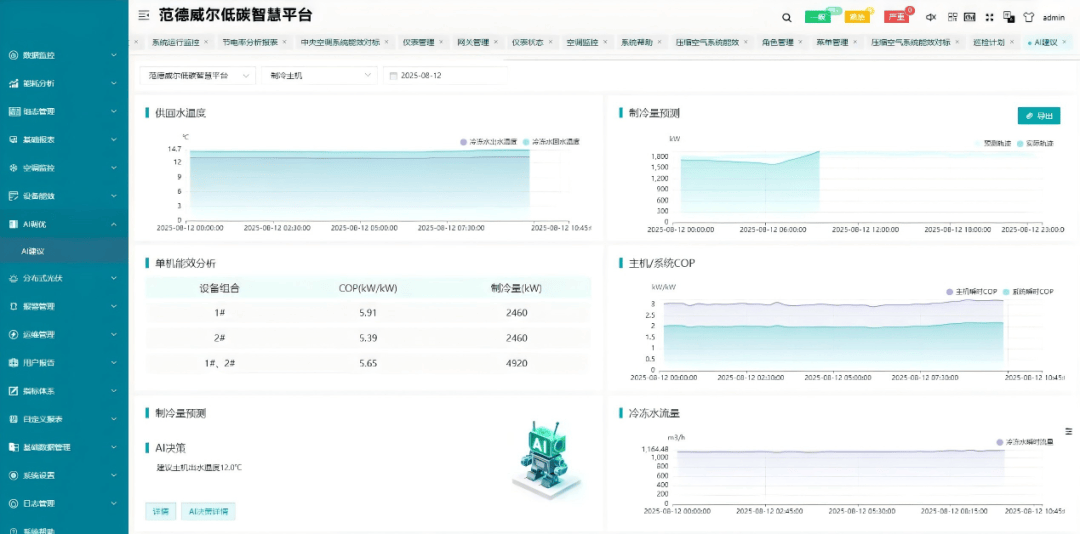Click the AI决策详情 button
The image size is (1080, 534).
pos(208,511)
